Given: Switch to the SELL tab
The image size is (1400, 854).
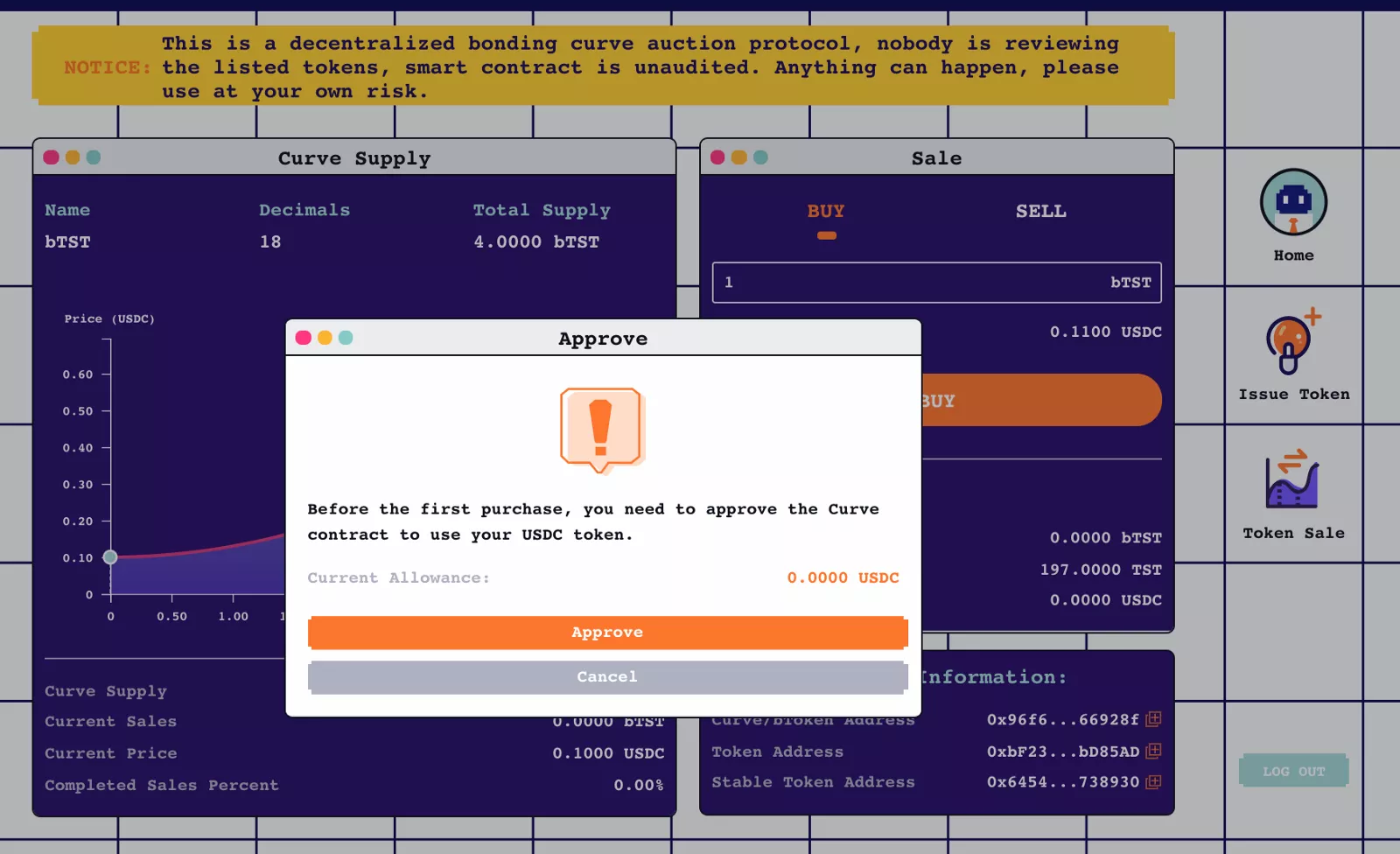Looking at the screenshot, I should (x=1040, y=211).
